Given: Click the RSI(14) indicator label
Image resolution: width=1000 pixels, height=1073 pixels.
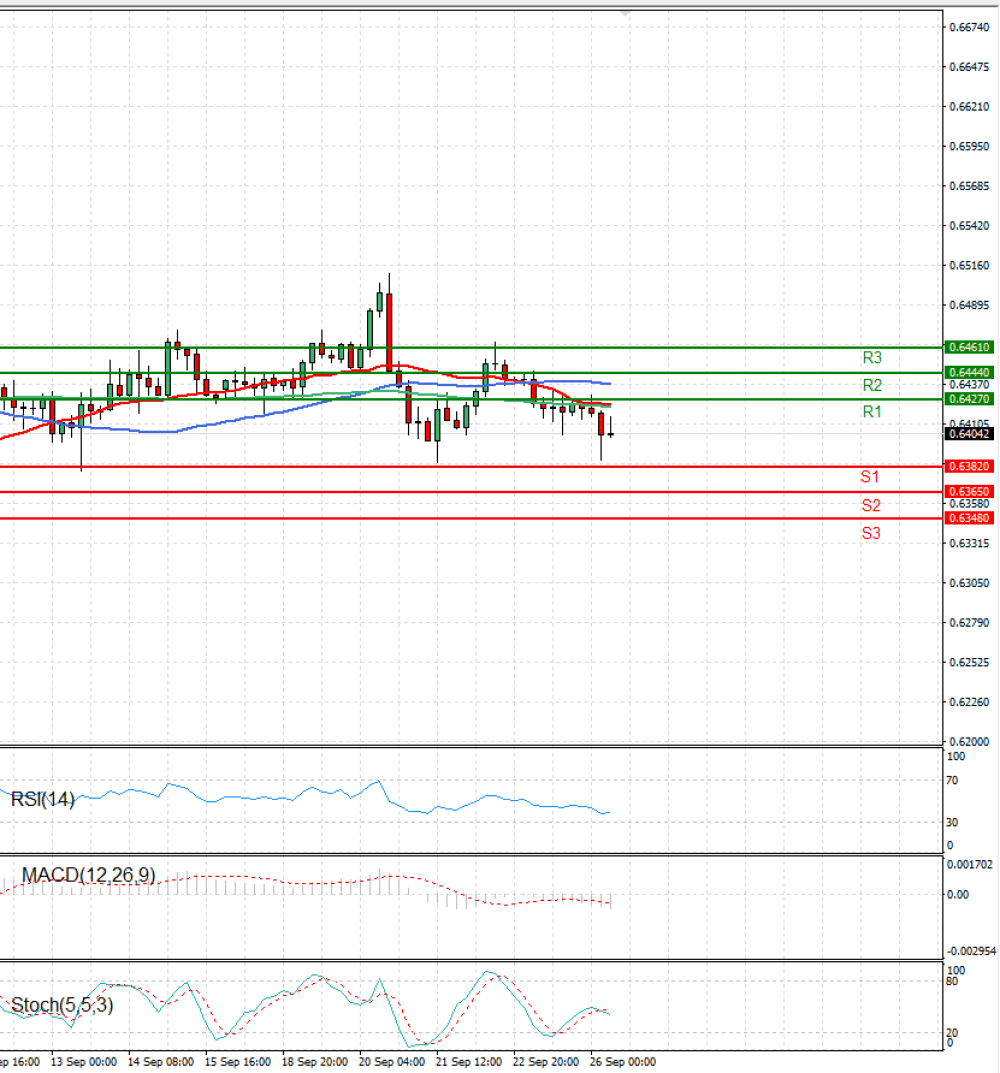Looking at the screenshot, I should click(x=42, y=799).
